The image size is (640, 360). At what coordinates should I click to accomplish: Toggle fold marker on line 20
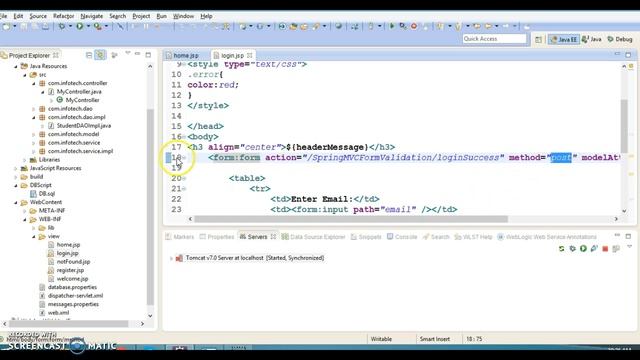pyautogui.click(x=184, y=178)
